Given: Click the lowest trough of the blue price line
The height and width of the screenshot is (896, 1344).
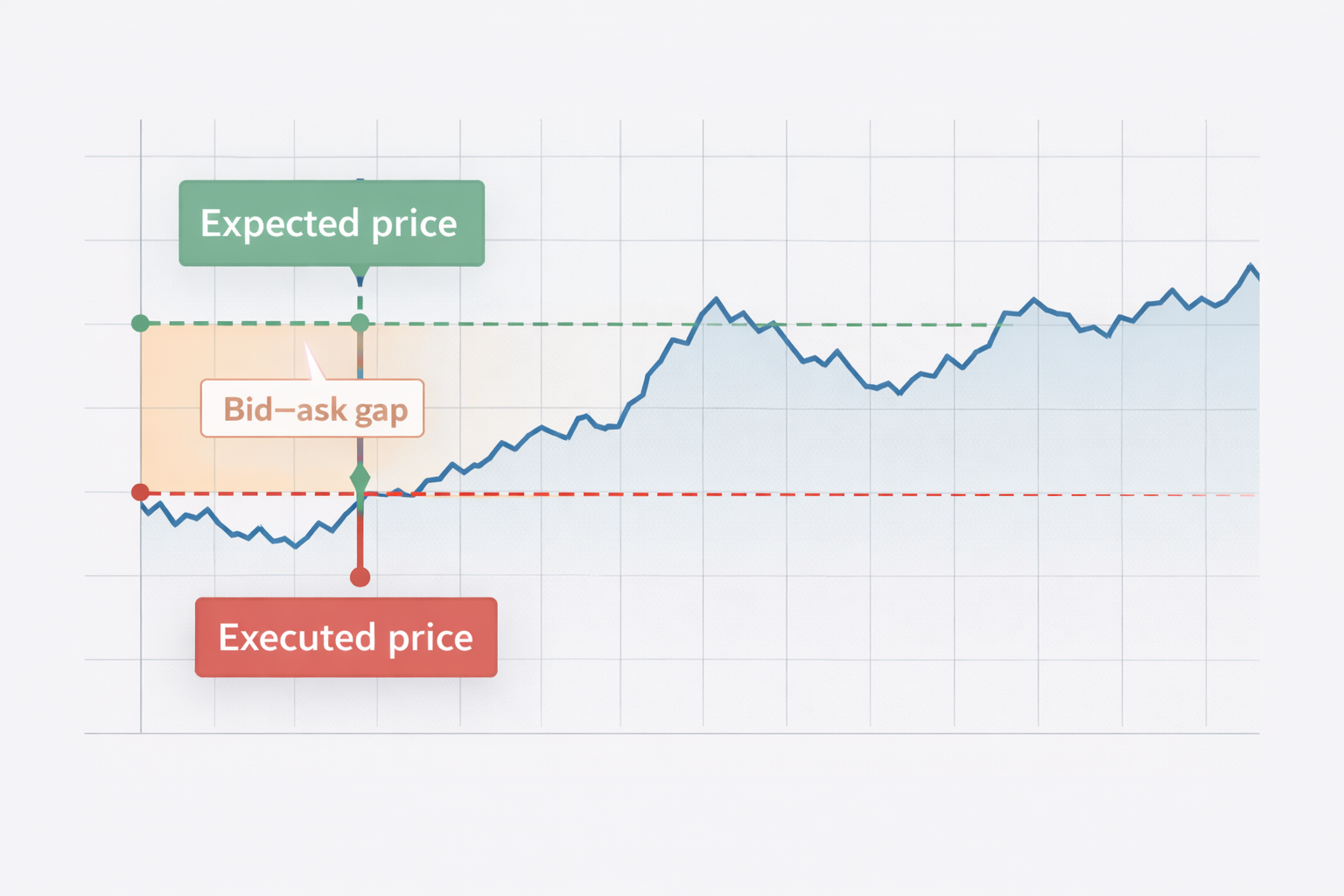Looking at the screenshot, I should point(296,547).
